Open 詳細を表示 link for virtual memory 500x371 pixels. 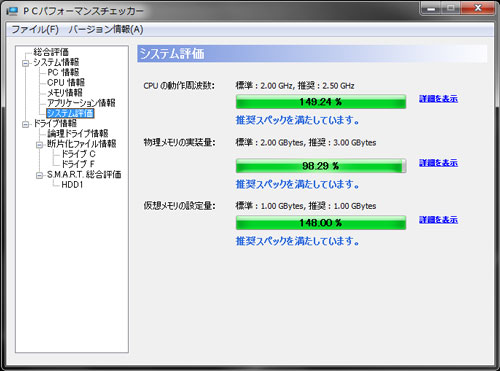[438, 220]
